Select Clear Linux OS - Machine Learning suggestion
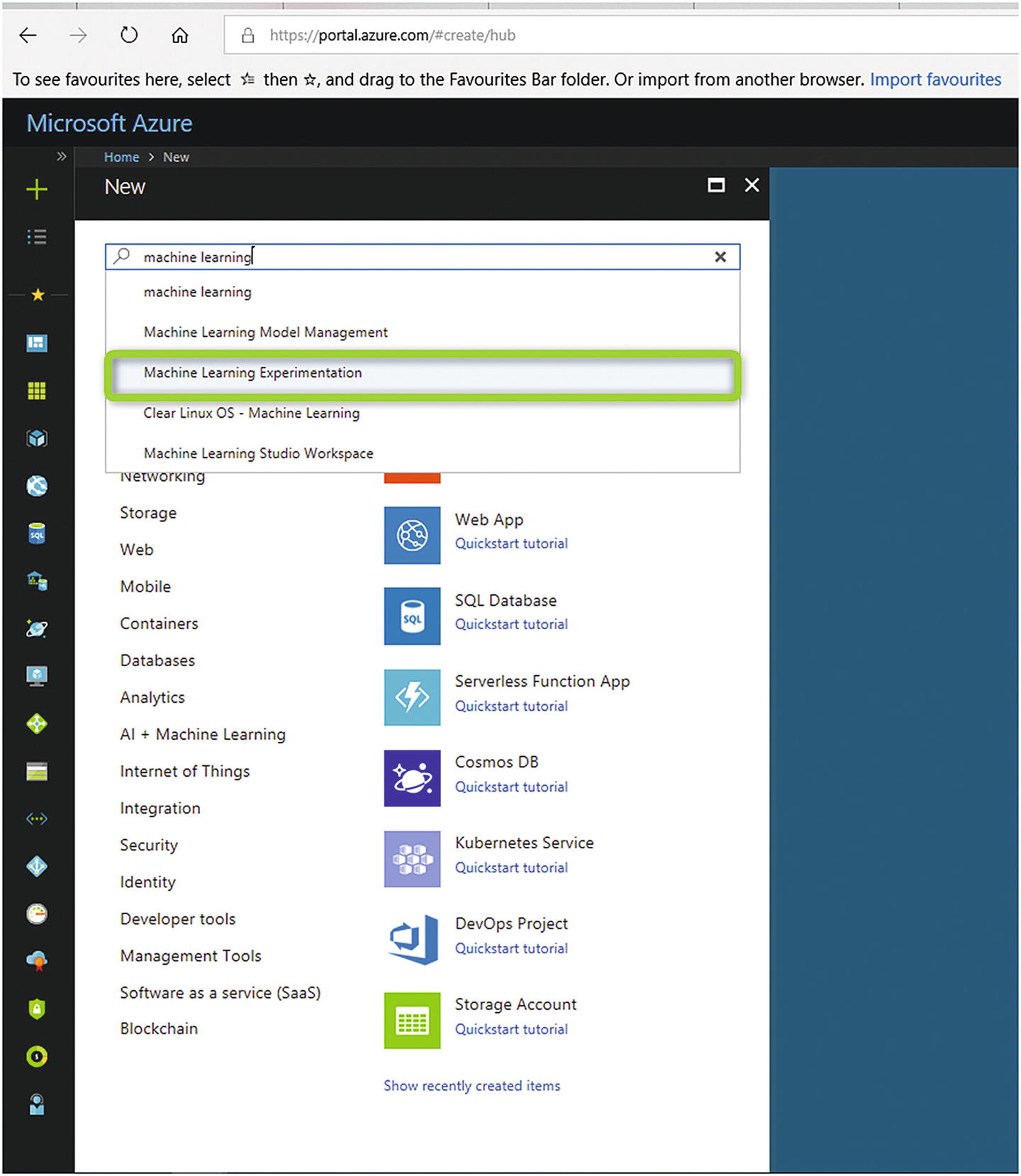 pos(423,414)
